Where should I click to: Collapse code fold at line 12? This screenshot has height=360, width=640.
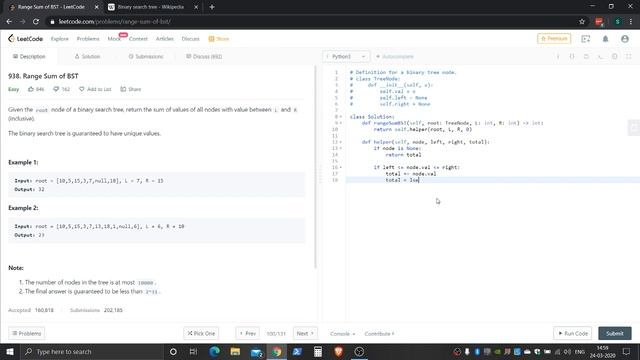[341, 142]
